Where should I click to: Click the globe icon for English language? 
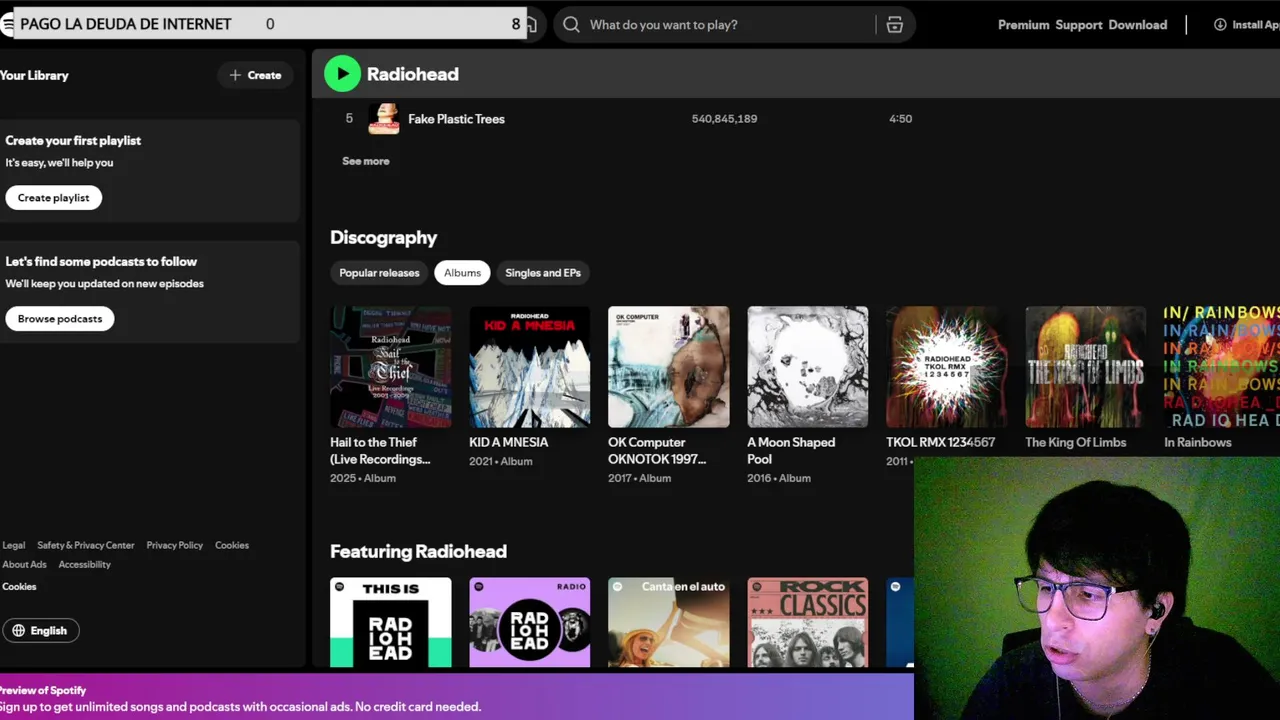click(18, 630)
